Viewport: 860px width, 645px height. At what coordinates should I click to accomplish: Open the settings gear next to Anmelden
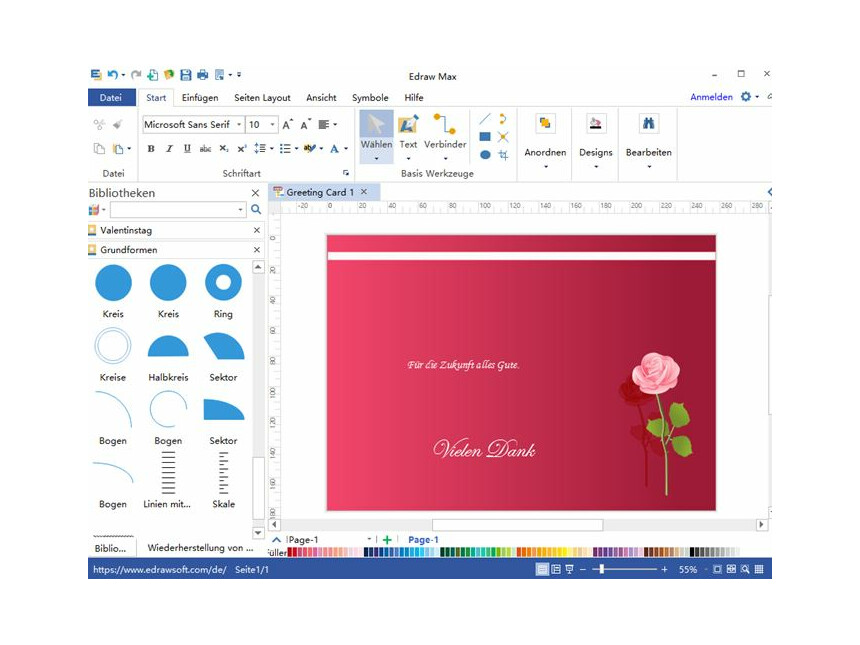click(745, 97)
